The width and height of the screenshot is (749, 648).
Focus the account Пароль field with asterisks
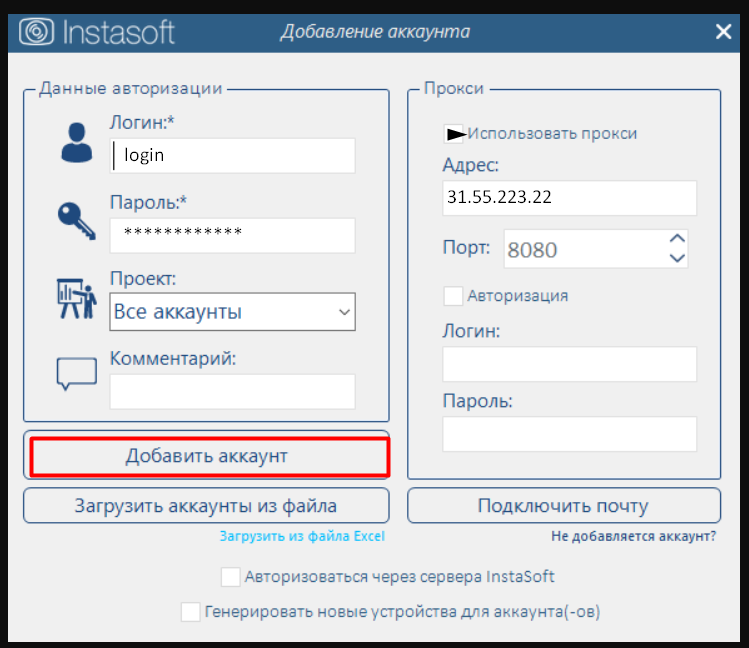(232, 236)
